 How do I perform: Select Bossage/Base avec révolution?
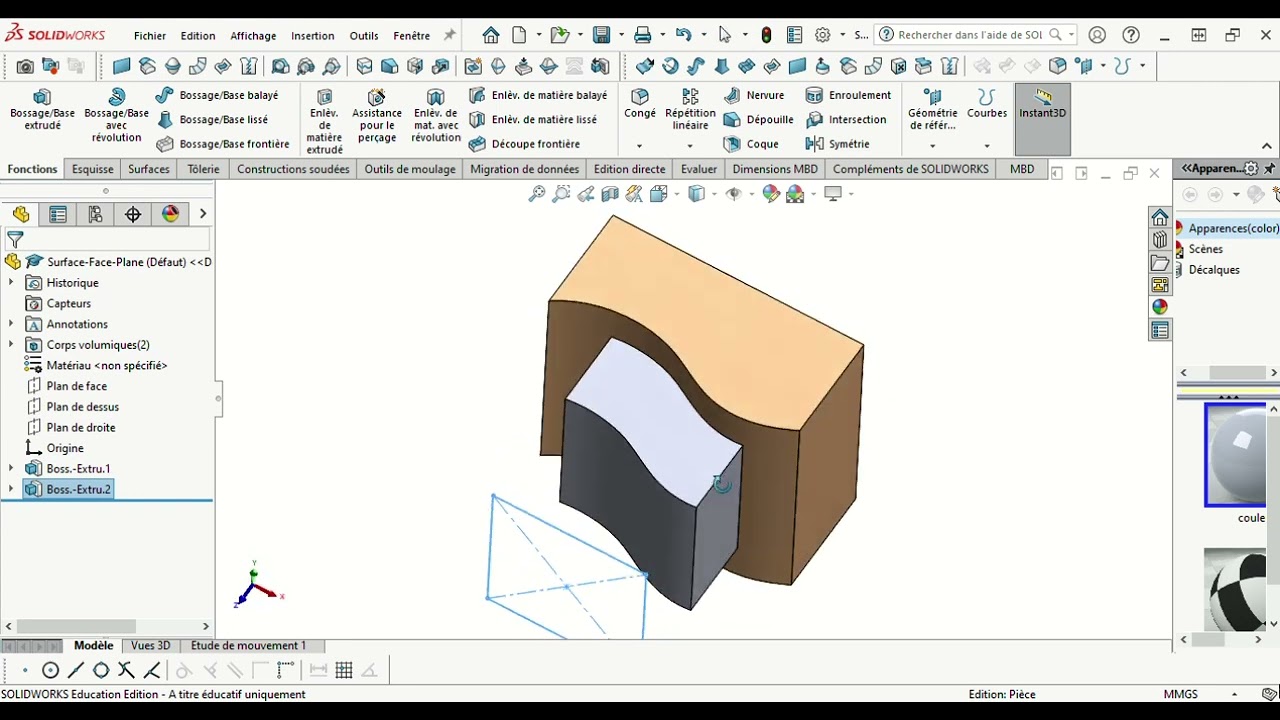click(116, 115)
